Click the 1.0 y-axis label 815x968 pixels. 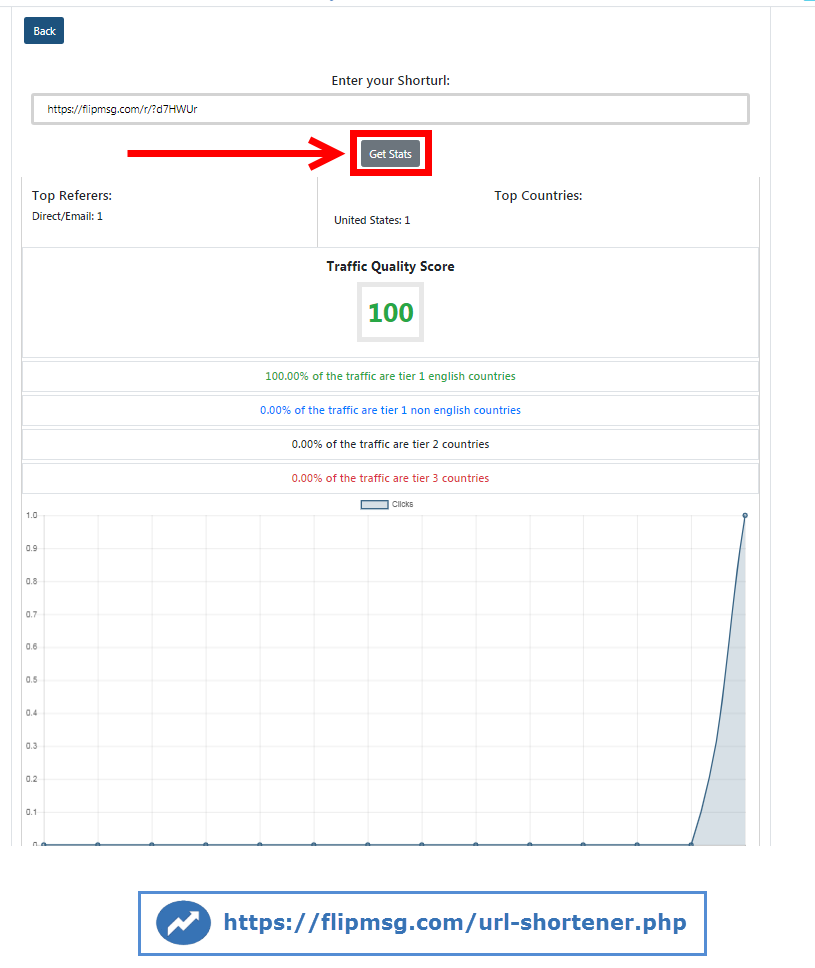31,515
